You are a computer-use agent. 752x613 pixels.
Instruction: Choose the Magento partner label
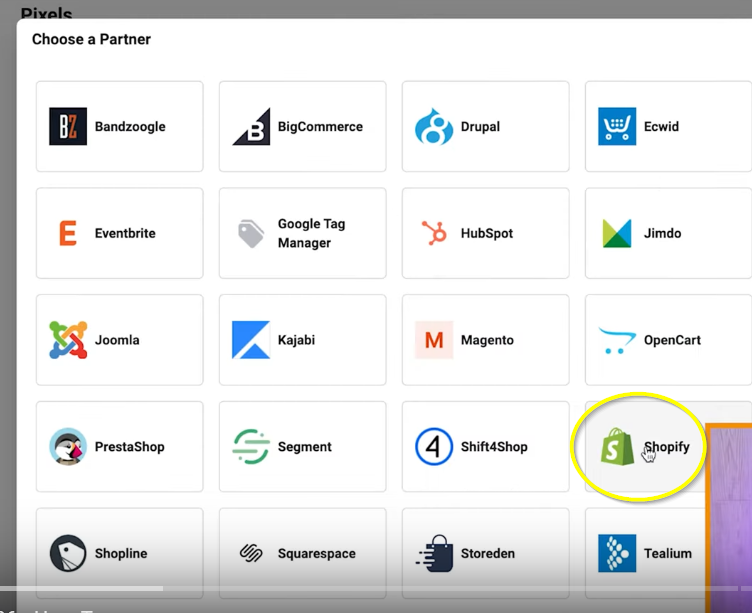tap(487, 340)
